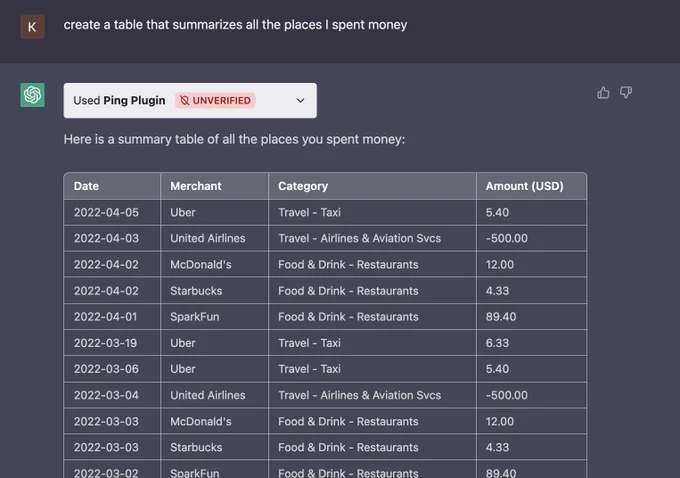
Task: Click Travel - Taxi in 2022-04-05 row
Action: coord(309,213)
